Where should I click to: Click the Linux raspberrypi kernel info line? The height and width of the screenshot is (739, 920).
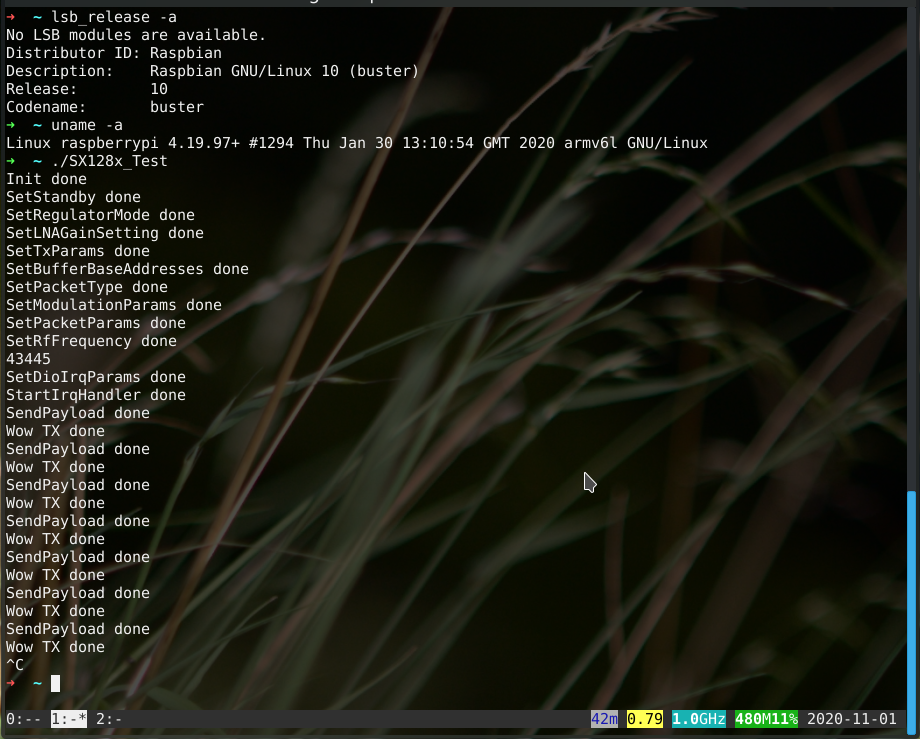click(357, 143)
